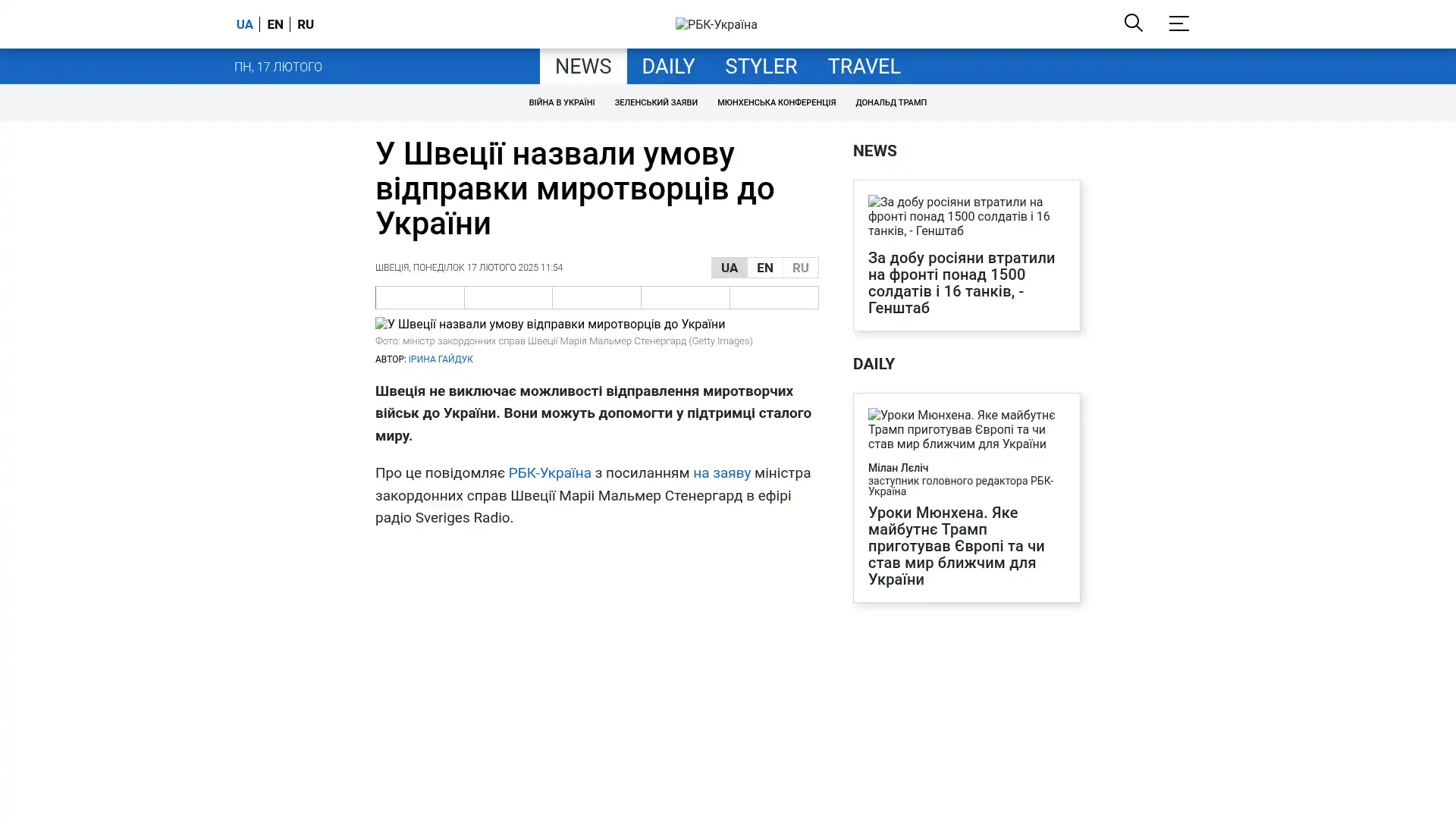Open the hamburger menu in header
This screenshot has width=1456, height=819.
pos(1178,24)
